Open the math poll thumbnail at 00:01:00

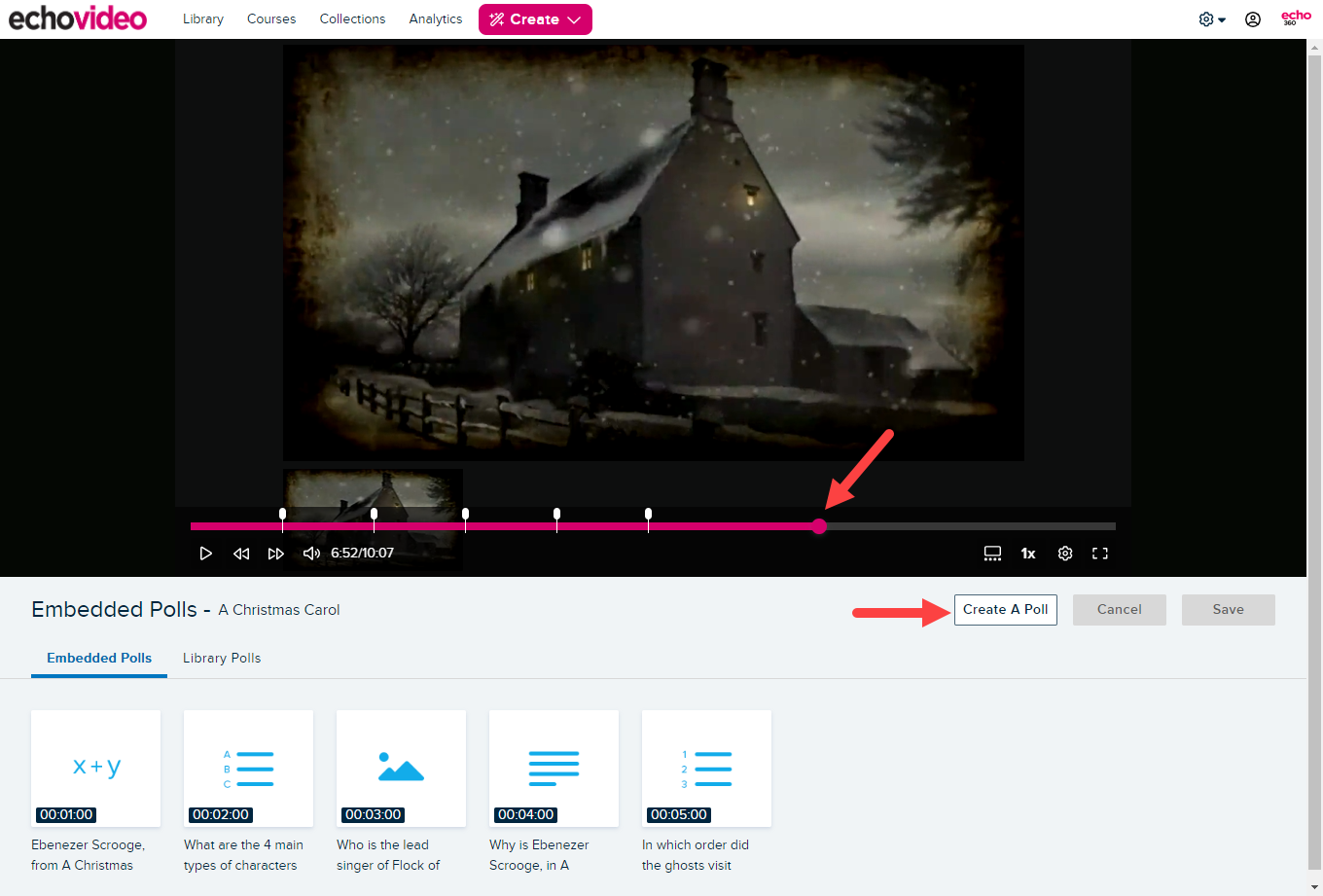click(x=95, y=769)
